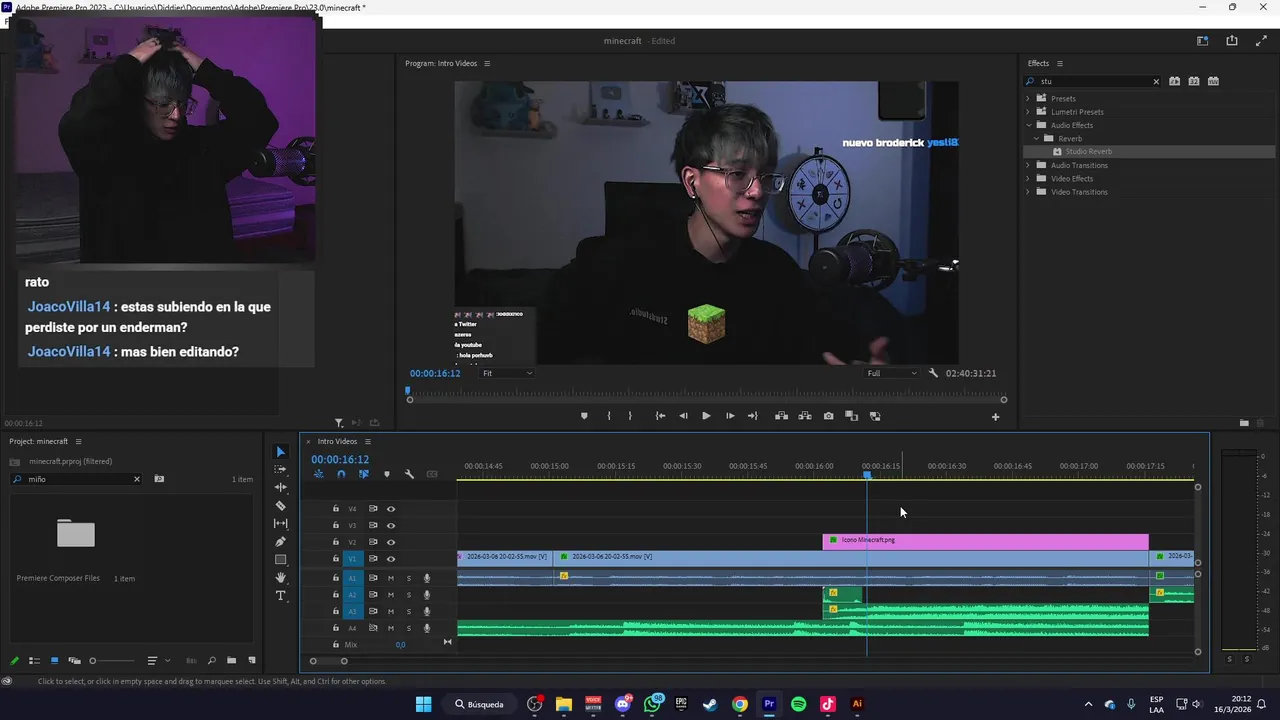Viewport: 1280px width, 720px height.
Task: Go to In point in Program monitor
Action: [x=660, y=416]
